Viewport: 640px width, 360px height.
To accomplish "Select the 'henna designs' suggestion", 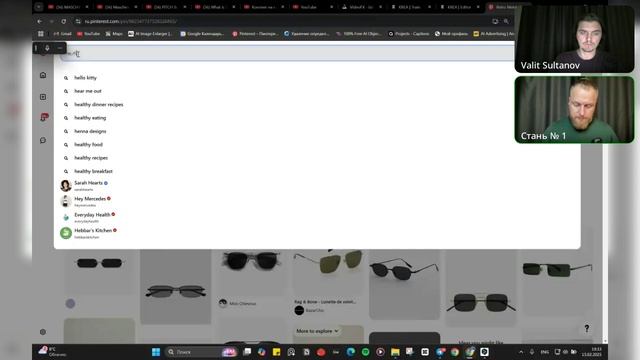I will 90,131.
